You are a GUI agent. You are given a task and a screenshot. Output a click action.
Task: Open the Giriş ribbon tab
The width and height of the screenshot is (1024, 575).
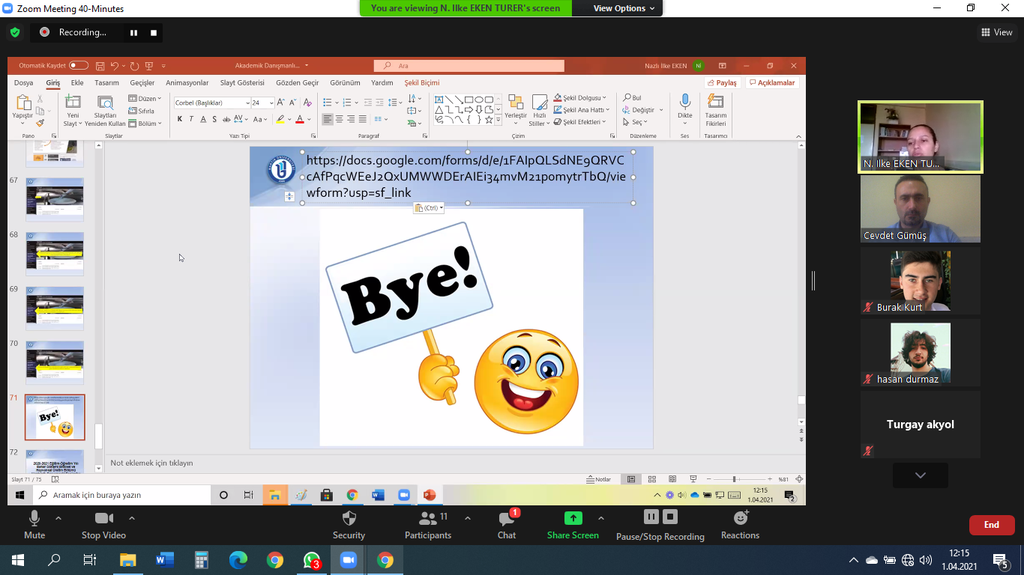(53, 83)
